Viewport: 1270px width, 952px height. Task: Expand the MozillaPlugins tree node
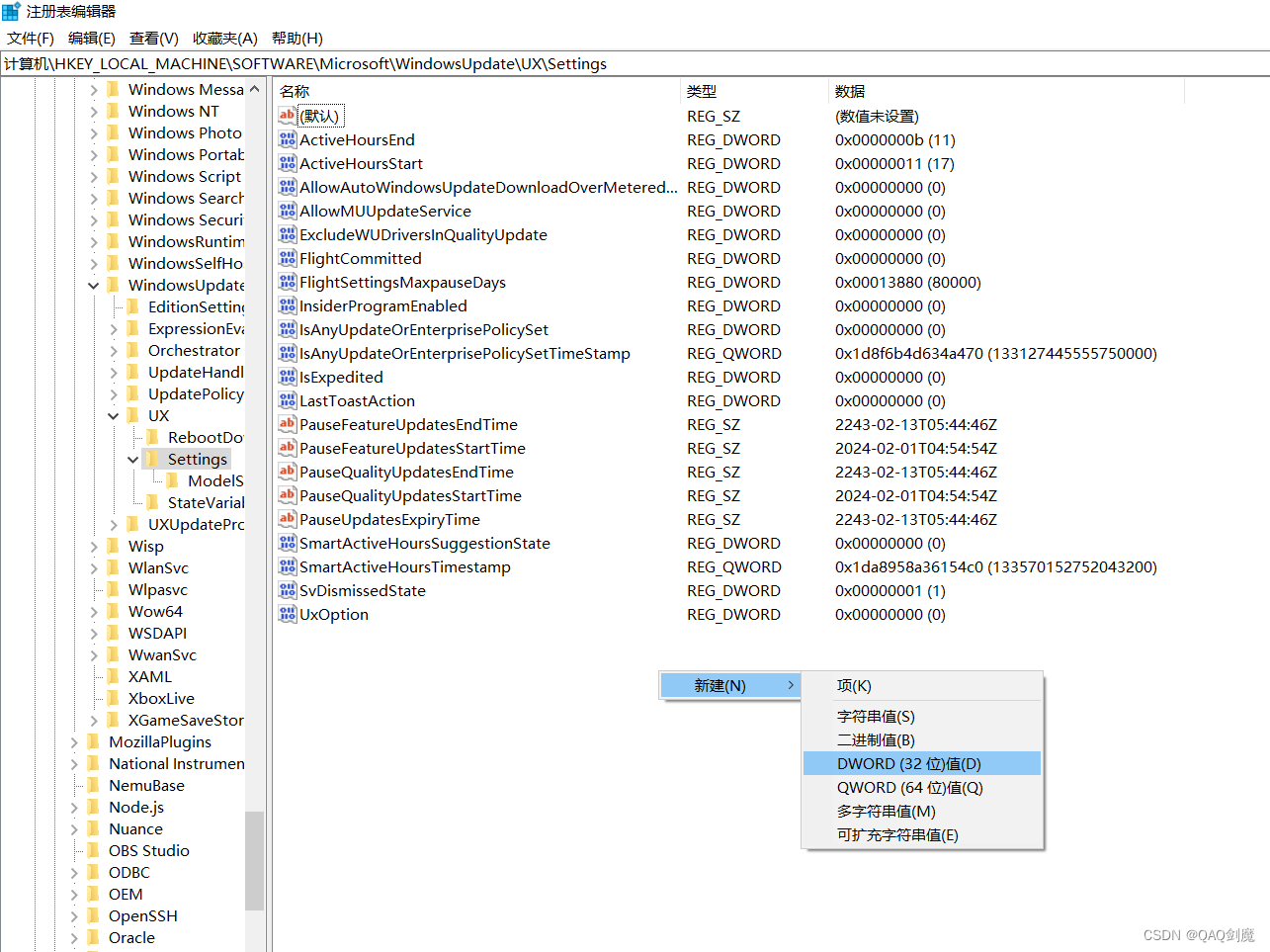74,741
